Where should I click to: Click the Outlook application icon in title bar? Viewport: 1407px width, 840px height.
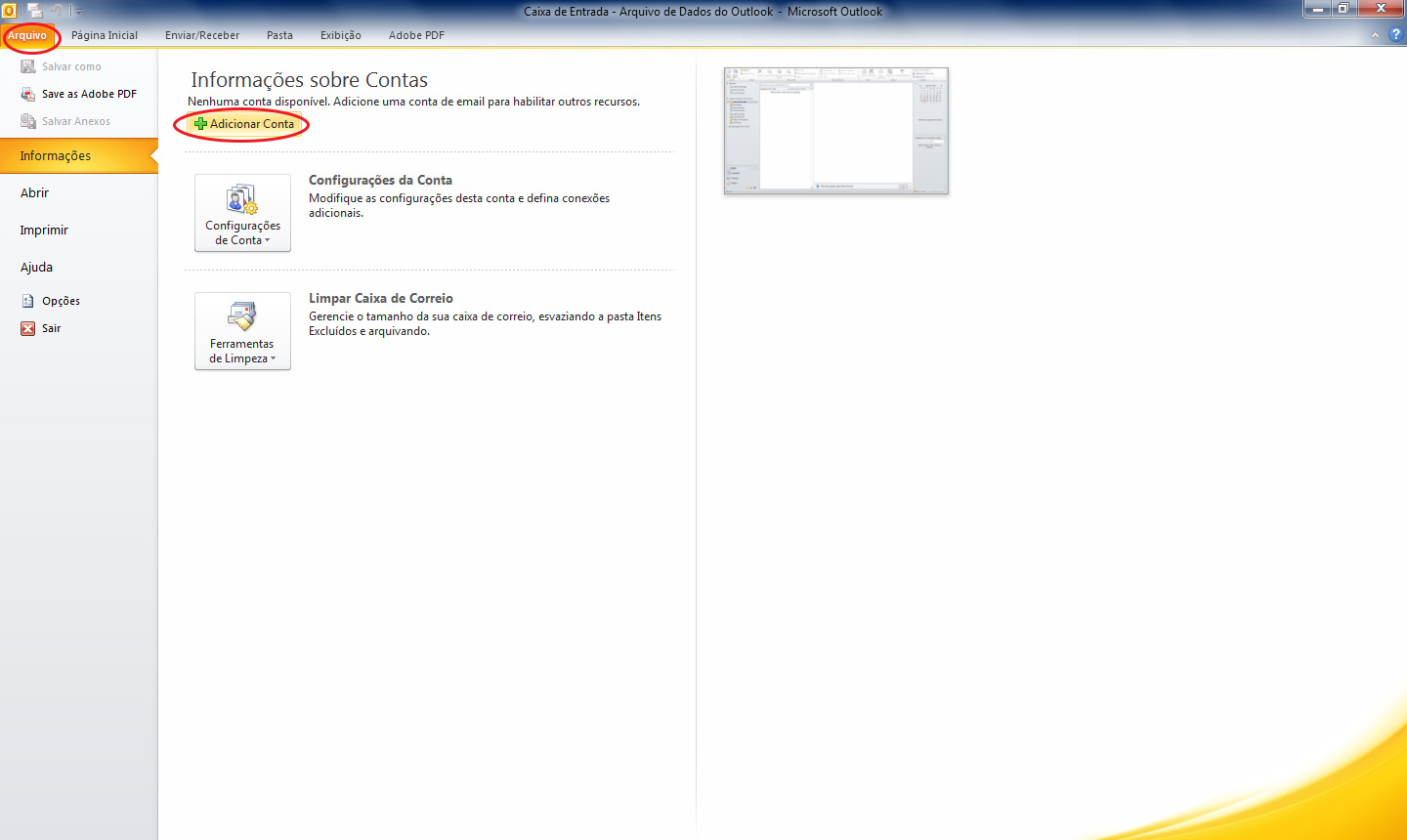click(9, 11)
